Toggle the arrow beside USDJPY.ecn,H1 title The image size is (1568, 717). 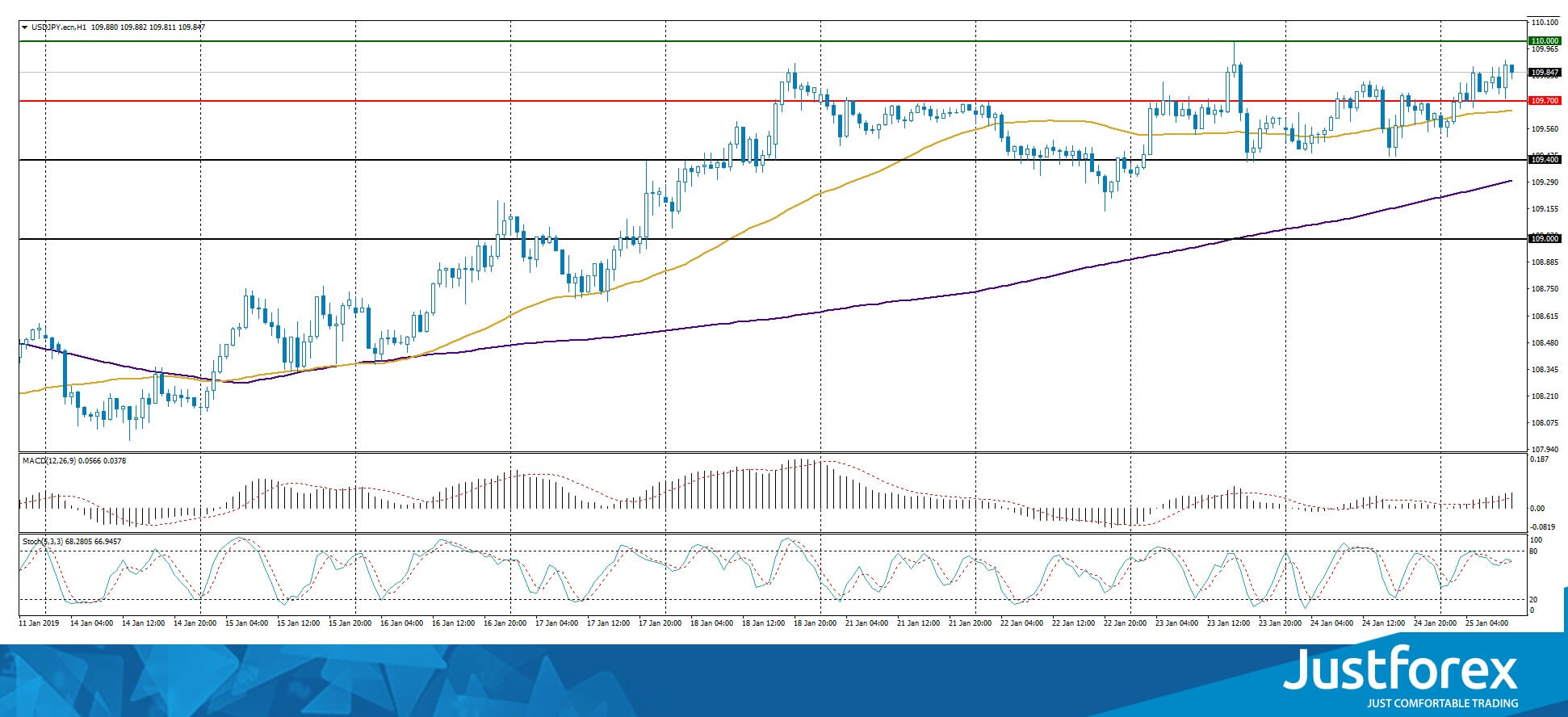click(x=25, y=27)
